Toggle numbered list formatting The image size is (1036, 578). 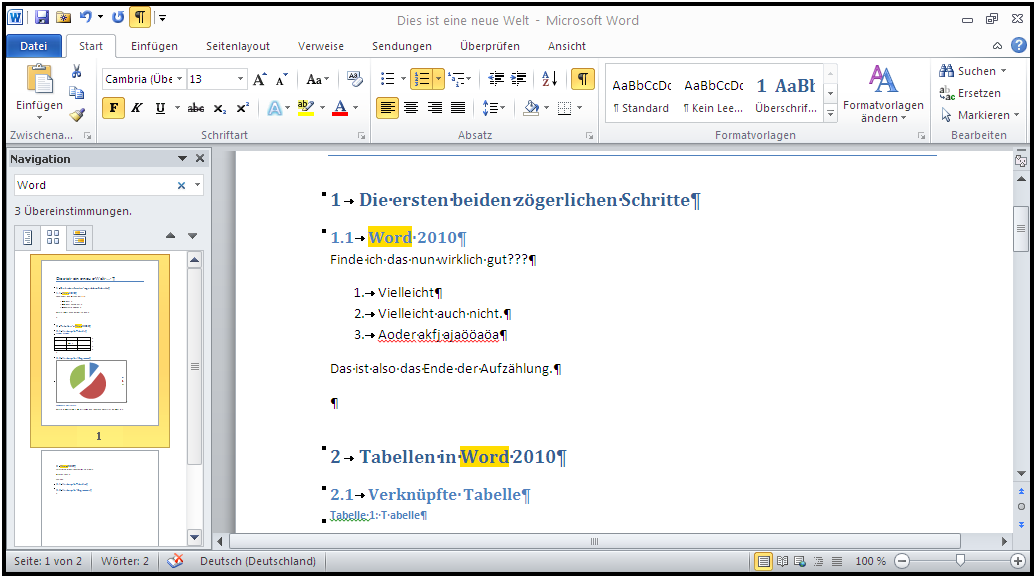tap(422, 79)
